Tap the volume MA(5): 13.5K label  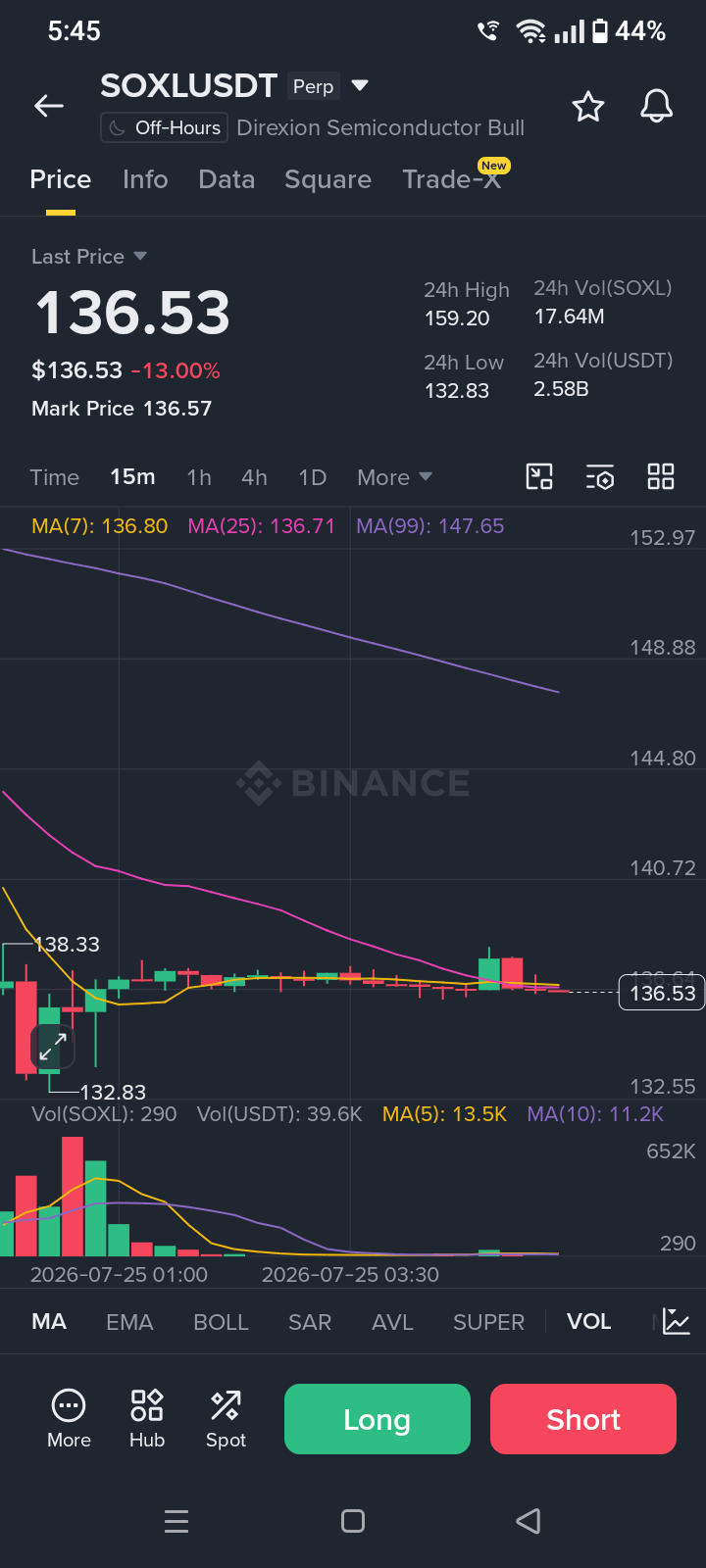(x=445, y=1114)
